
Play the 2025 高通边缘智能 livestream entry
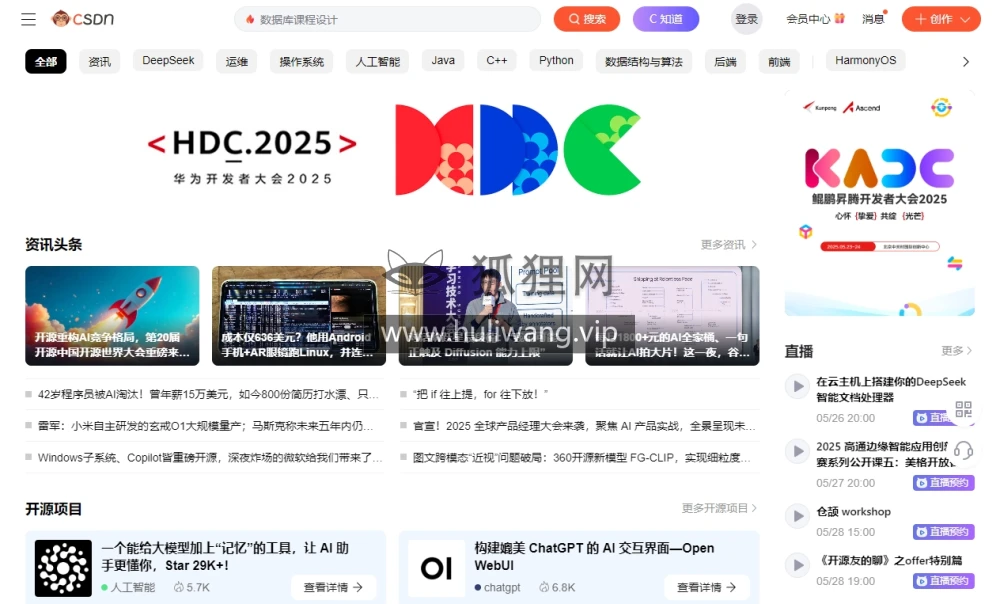click(797, 451)
